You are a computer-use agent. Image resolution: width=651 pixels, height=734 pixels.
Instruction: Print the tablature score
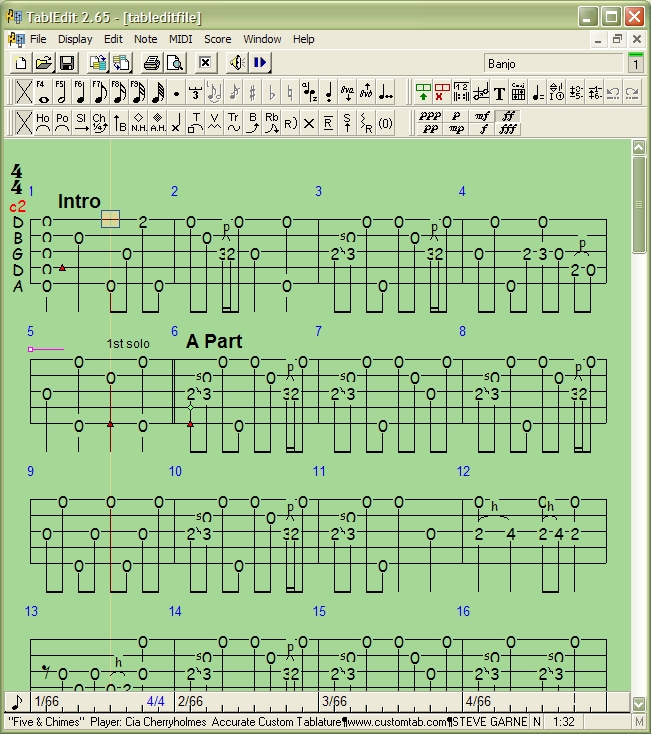point(151,63)
